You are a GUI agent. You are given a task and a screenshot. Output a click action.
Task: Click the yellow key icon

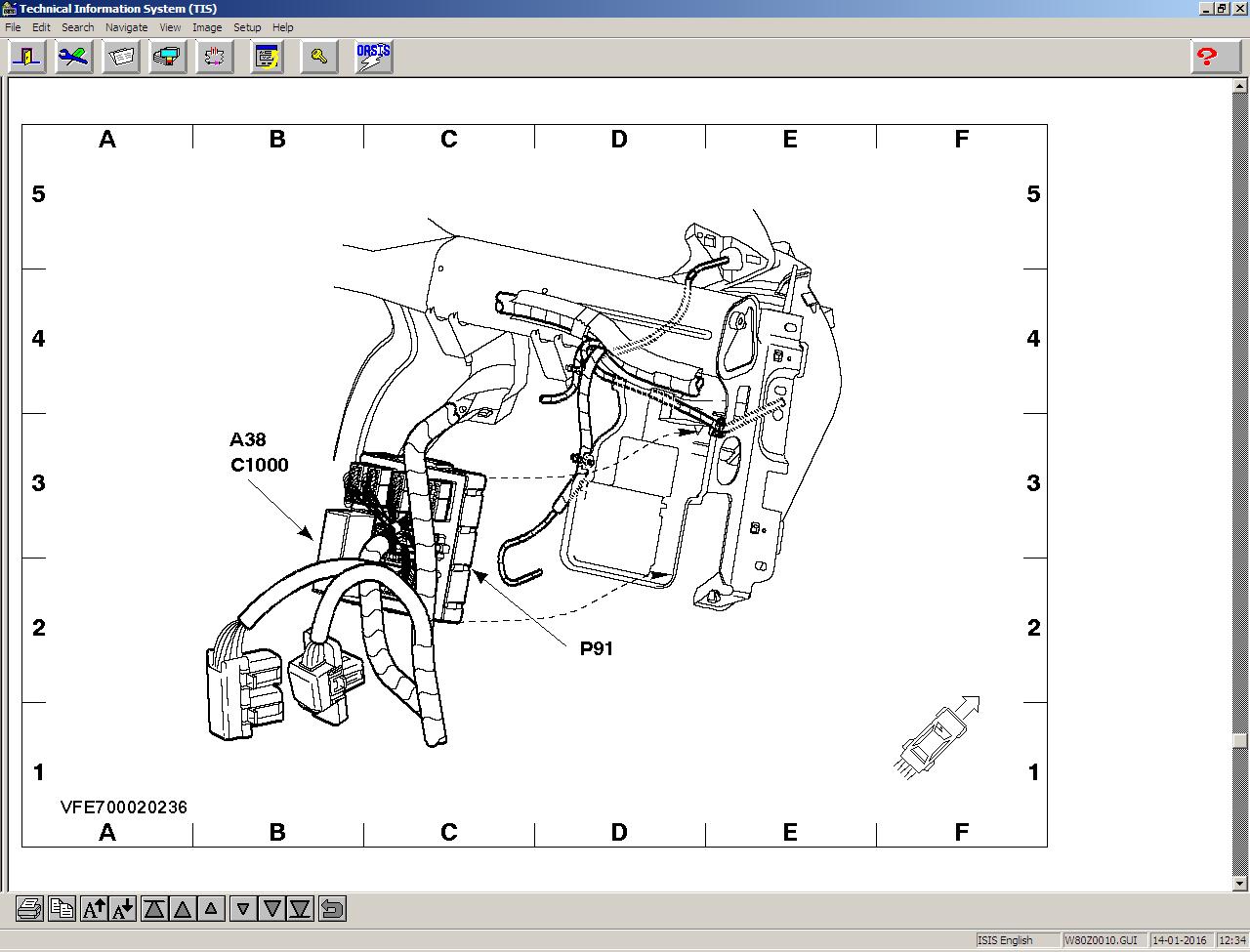tap(319, 57)
